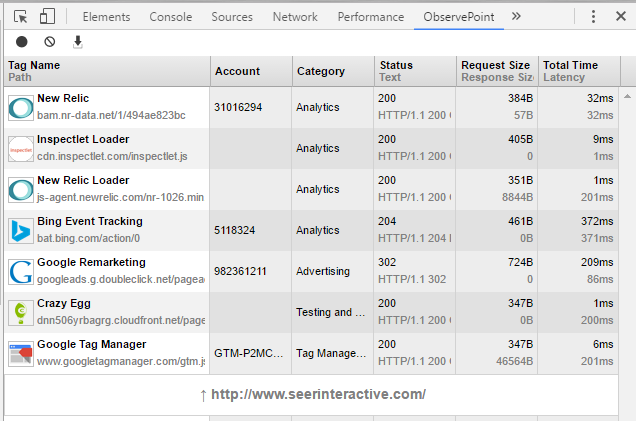
Task: Switch to the Network tab
Action: click(295, 17)
